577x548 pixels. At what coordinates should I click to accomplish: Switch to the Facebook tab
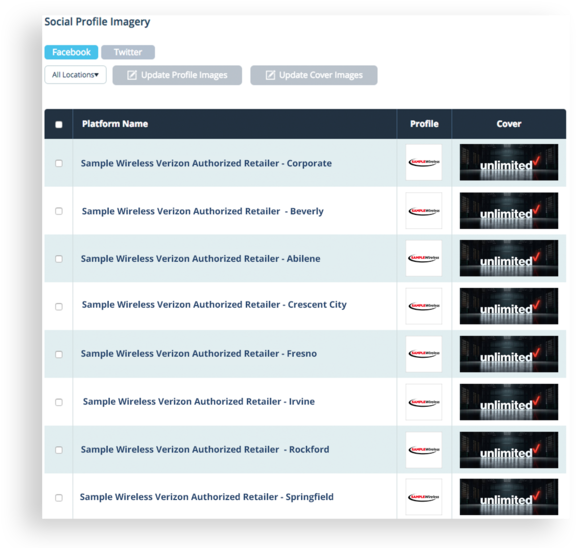[71, 52]
